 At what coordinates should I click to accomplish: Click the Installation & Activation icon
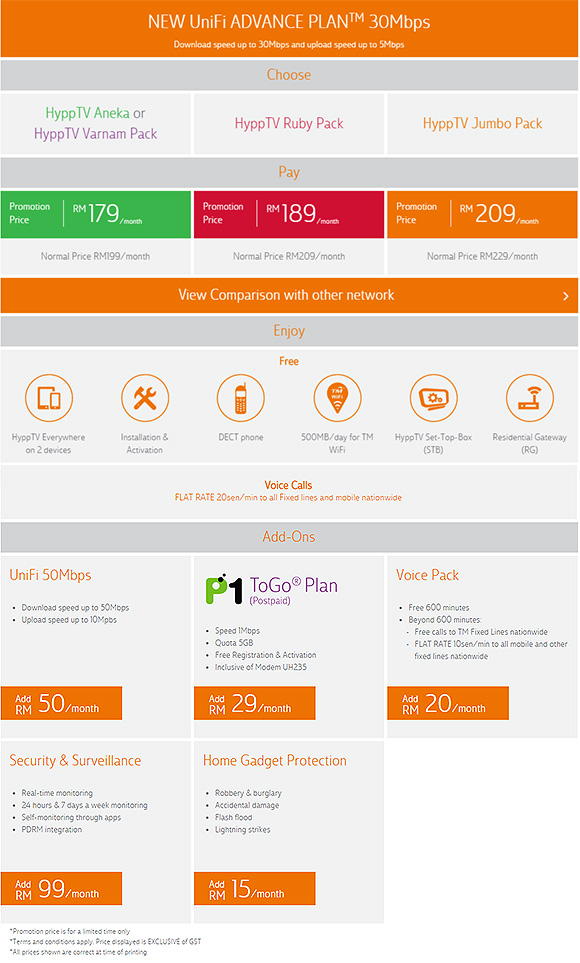point(144,398)
